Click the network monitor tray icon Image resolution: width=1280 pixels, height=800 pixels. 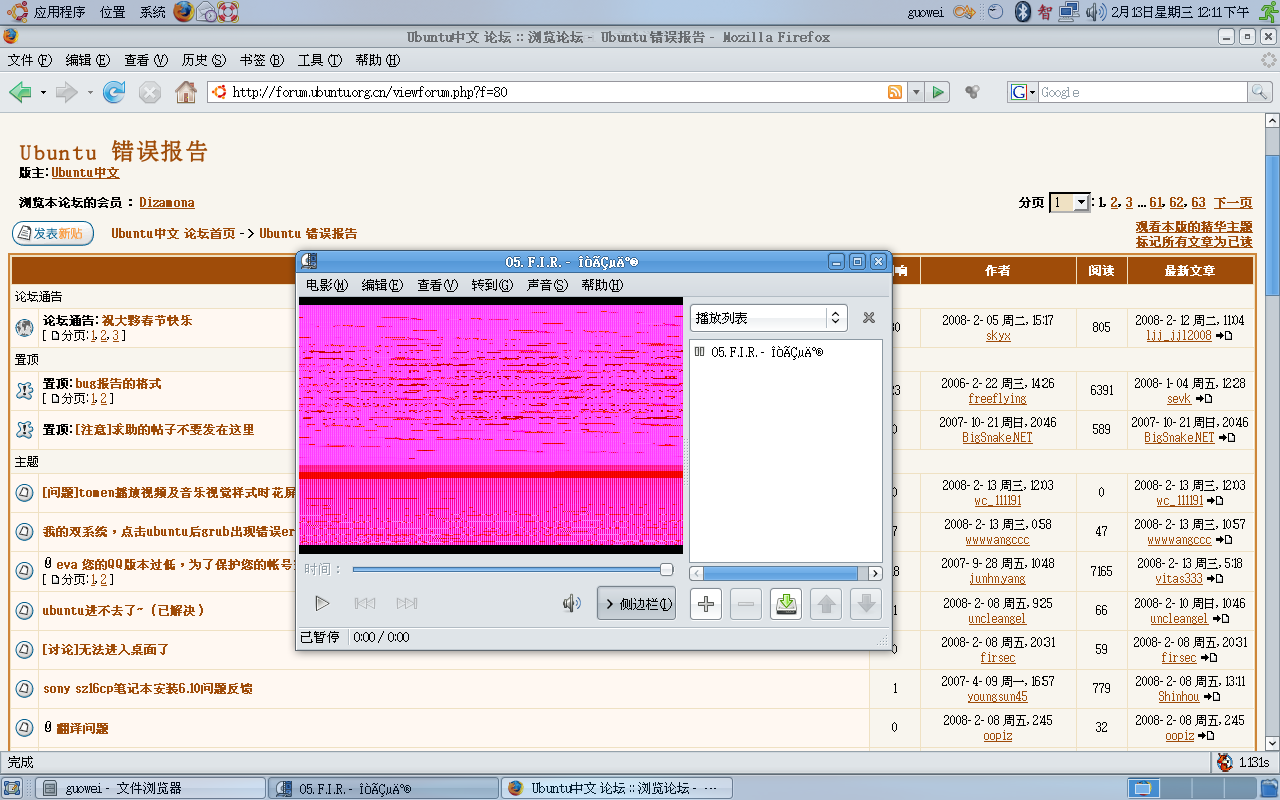click(1069, 12)
